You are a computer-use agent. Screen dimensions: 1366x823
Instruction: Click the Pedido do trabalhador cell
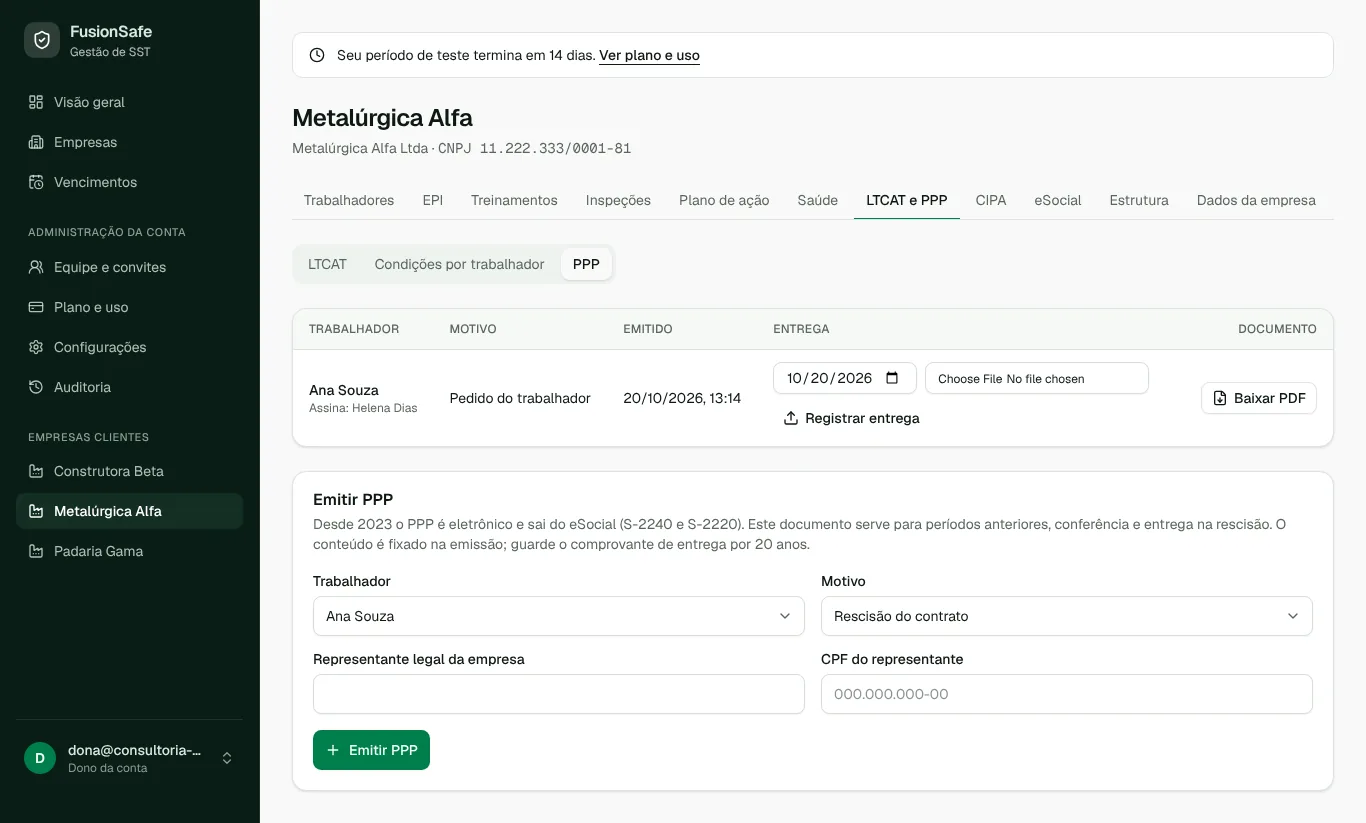[520, 398]
